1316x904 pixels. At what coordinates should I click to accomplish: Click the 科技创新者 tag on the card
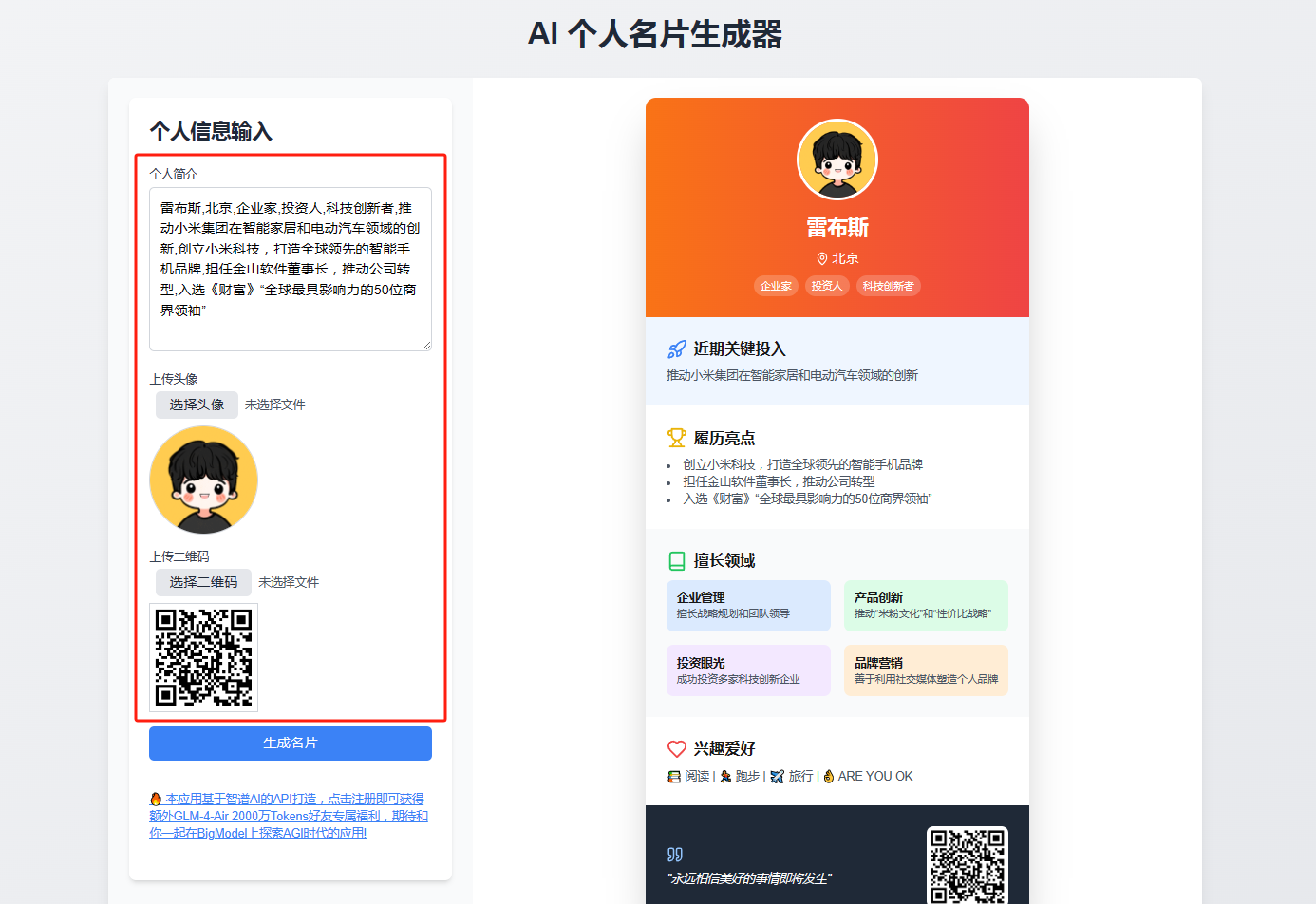pyautogui.click(x=889, y=286)
